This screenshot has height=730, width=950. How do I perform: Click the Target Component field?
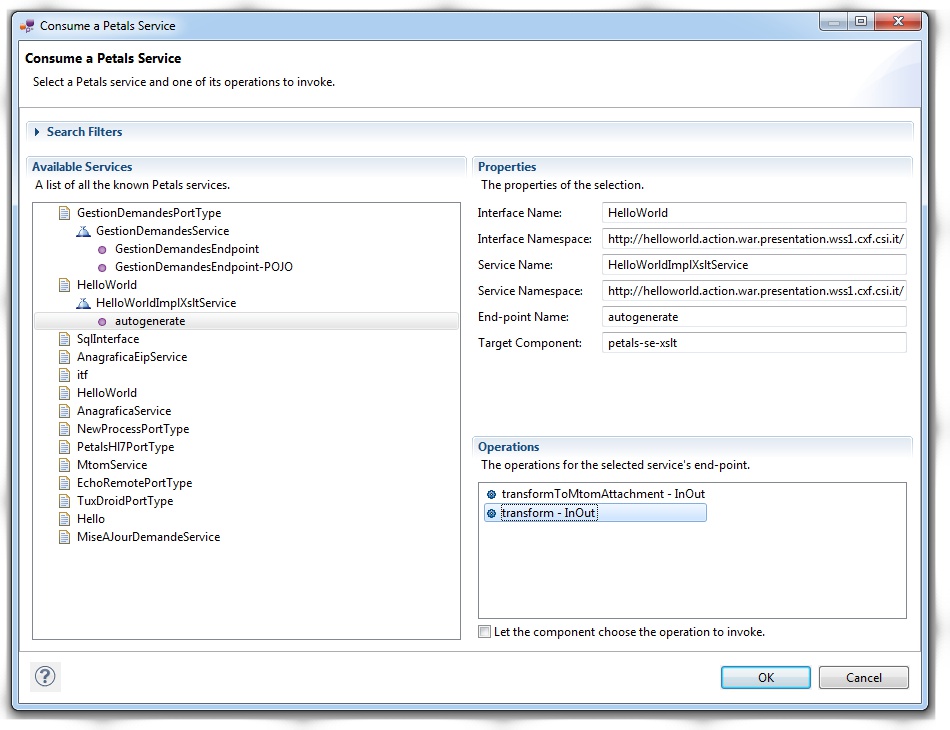(755, 343)
